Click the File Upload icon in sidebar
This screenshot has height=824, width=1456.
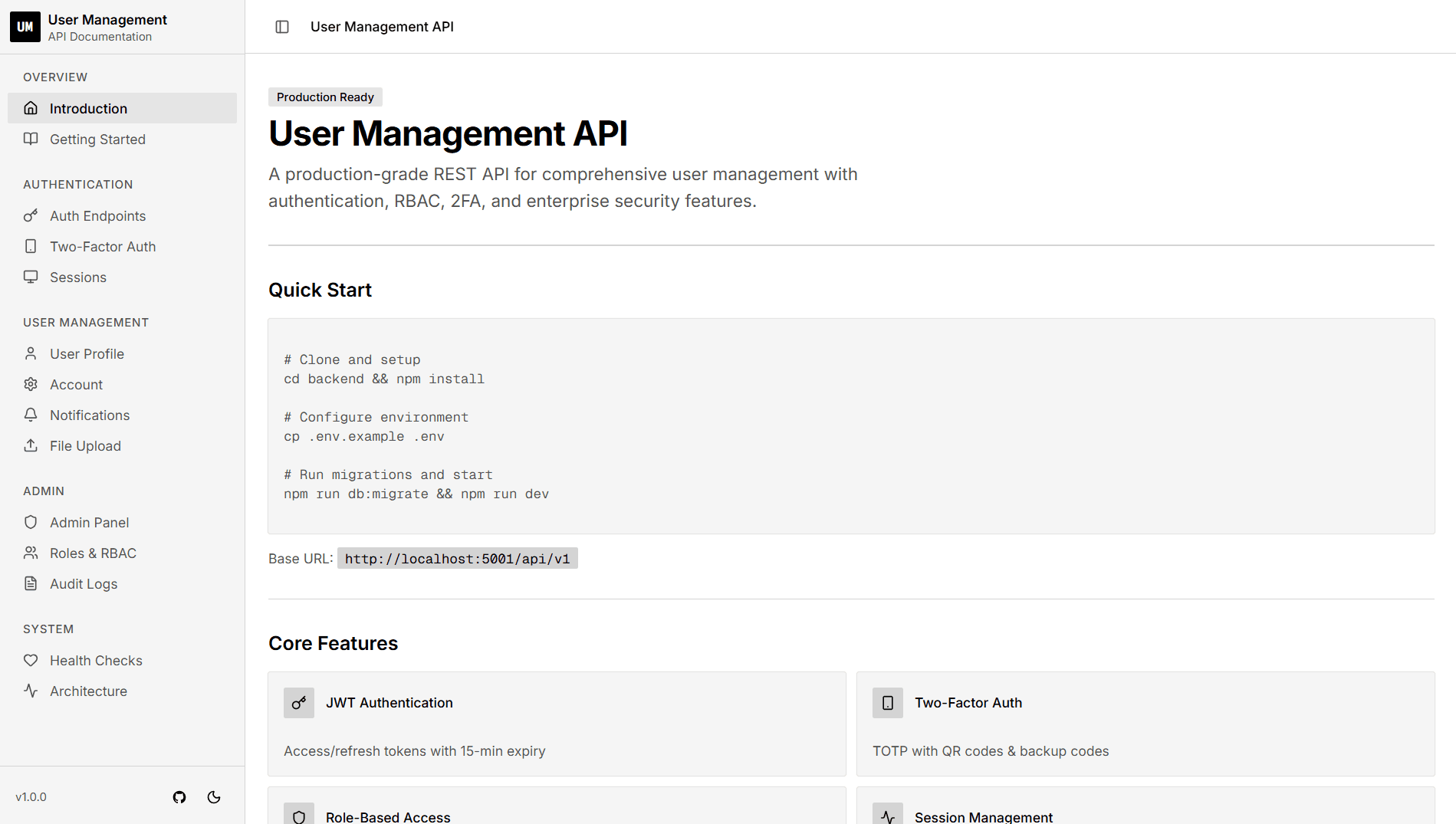pyautogui.click(x=31, y=445)
